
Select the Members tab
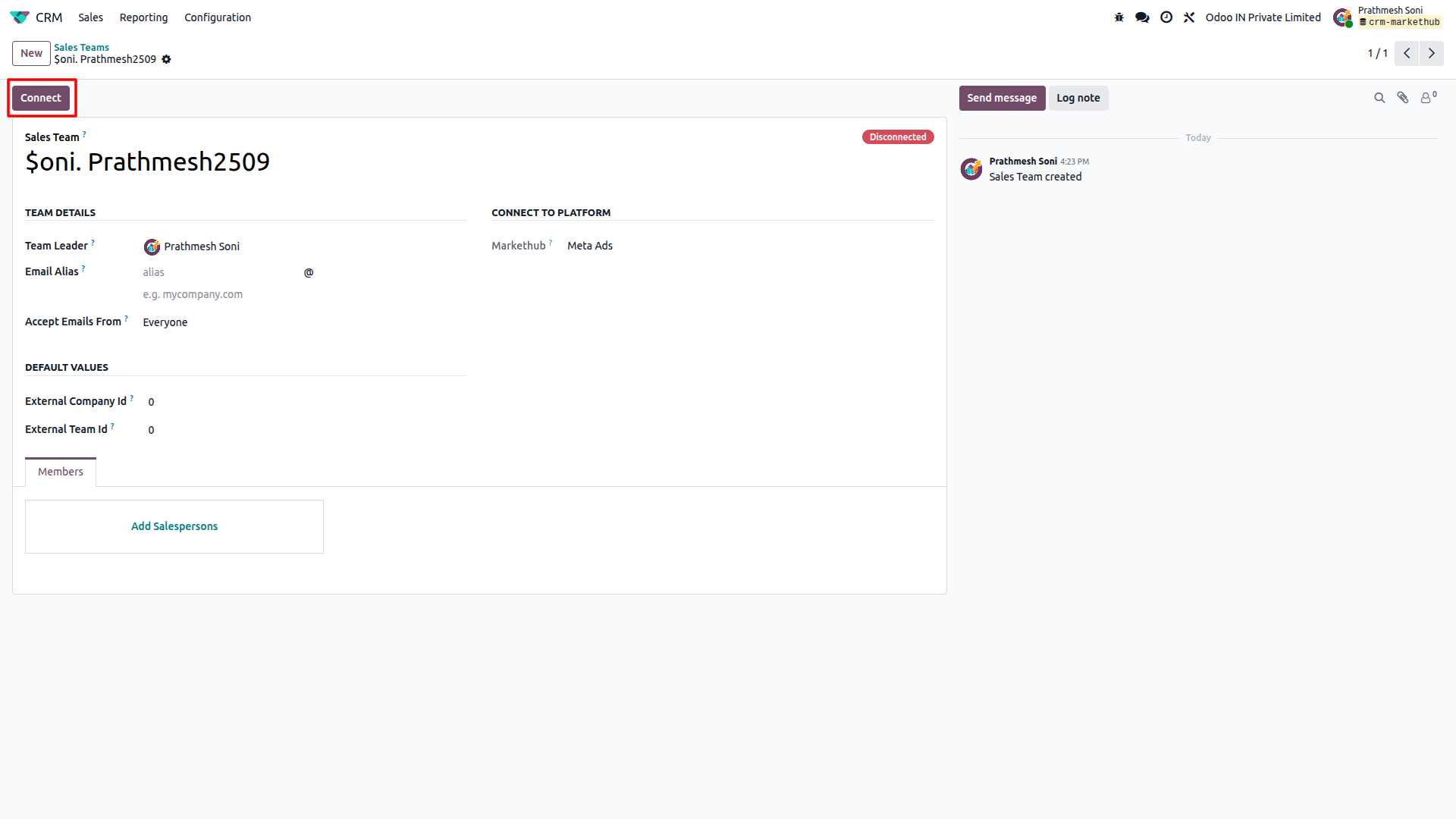(x=61, y=472)
